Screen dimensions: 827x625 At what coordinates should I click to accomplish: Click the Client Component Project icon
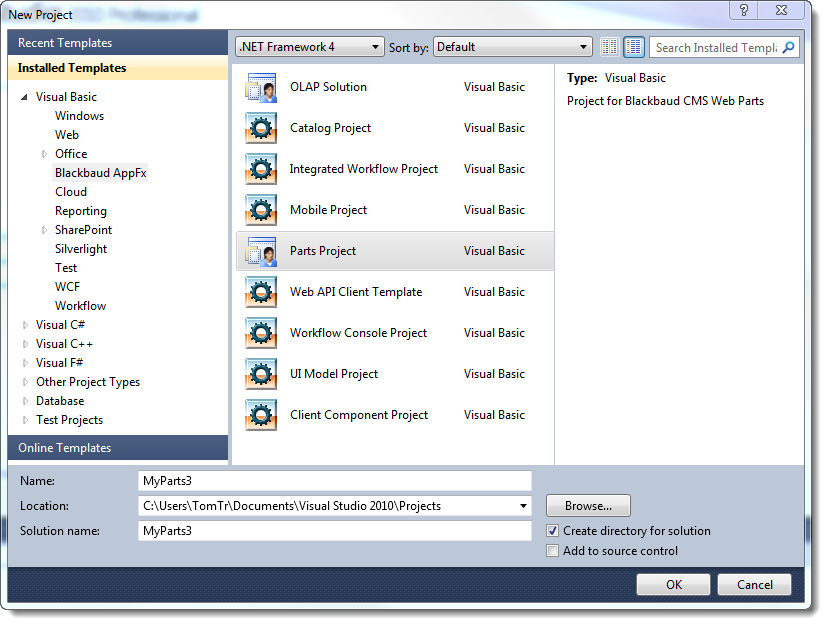261,415
